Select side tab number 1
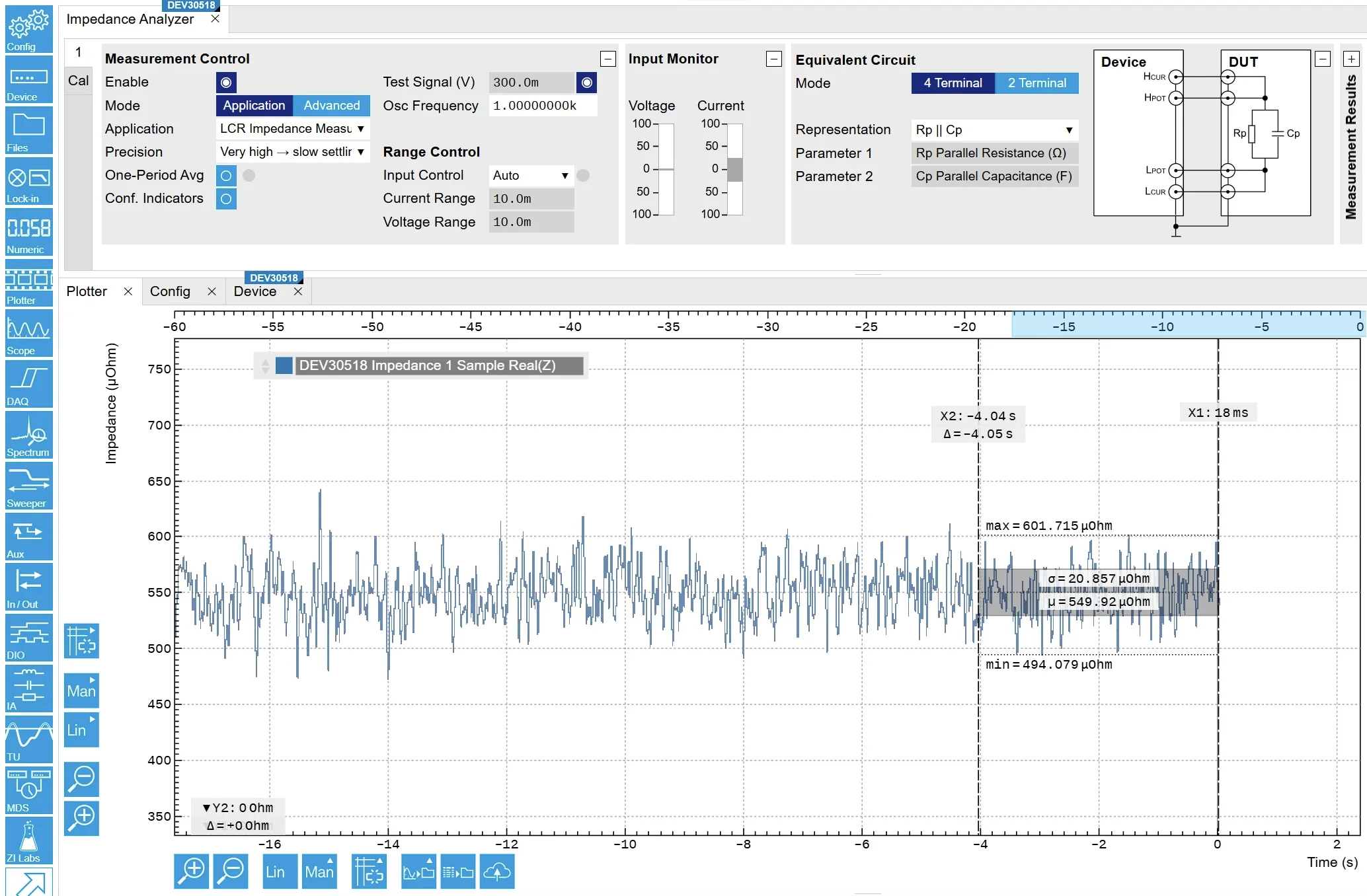 pos(78,53)
